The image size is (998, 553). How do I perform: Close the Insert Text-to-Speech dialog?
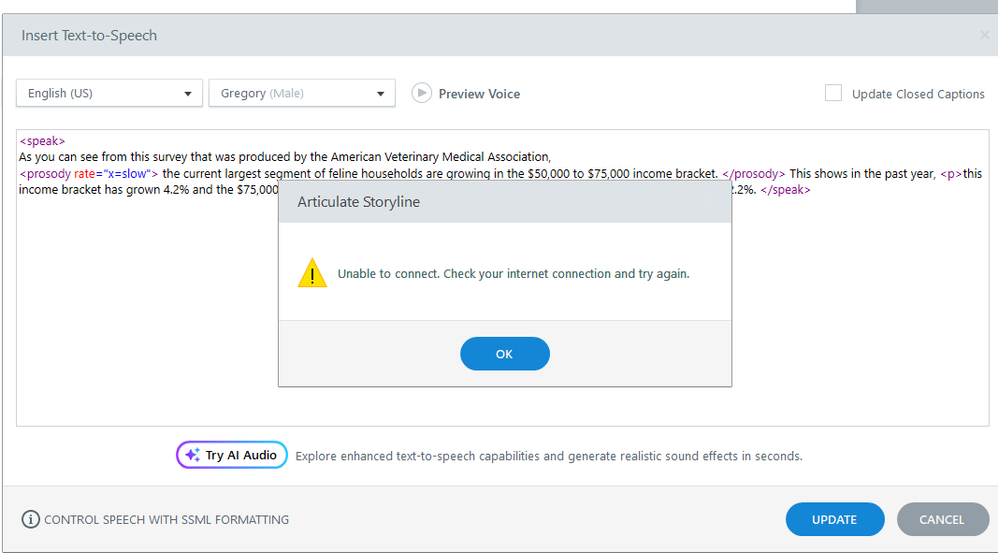(x=984, y=35)
